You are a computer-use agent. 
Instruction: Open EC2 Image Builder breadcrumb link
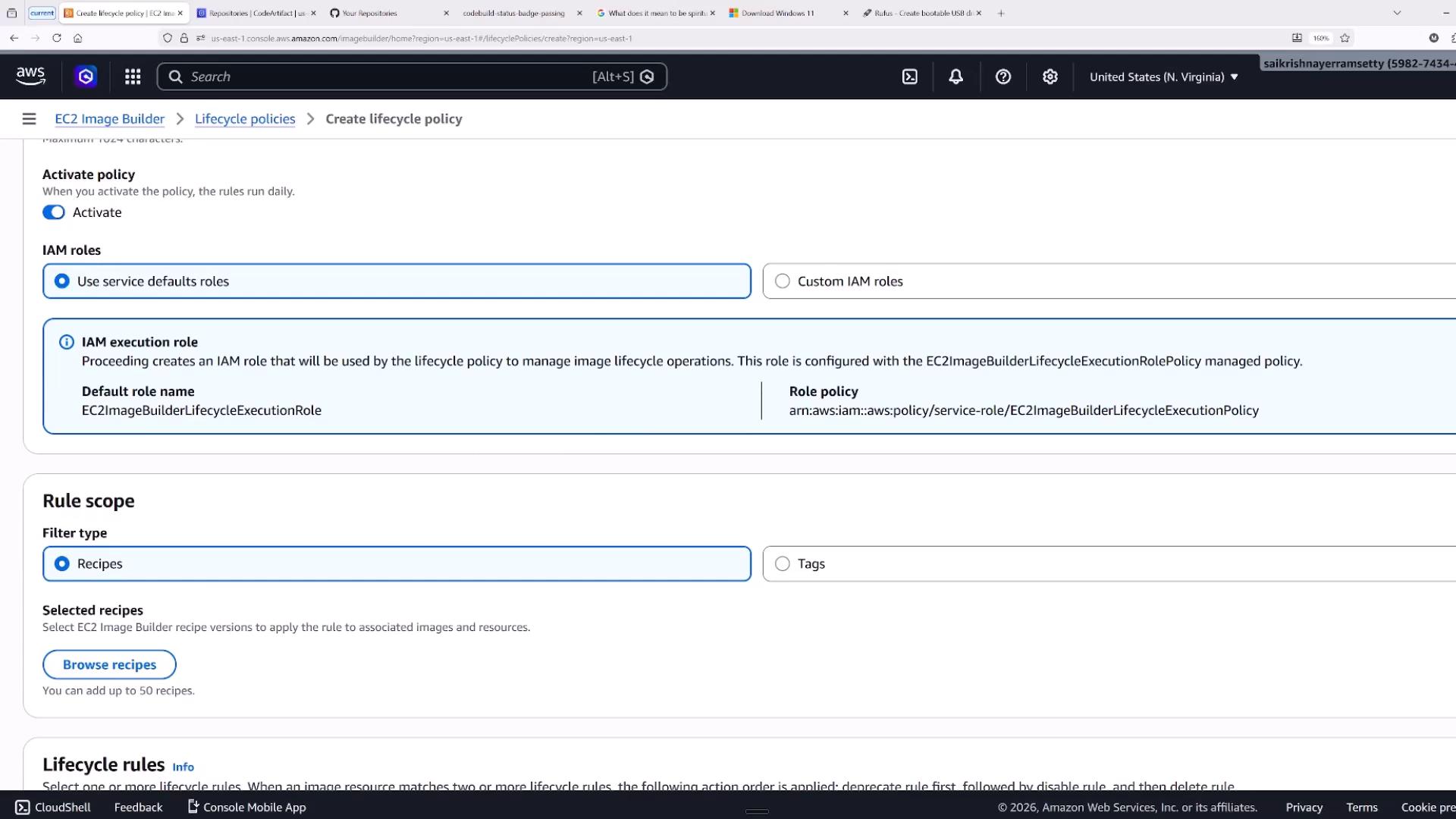(x=109, y=119)
